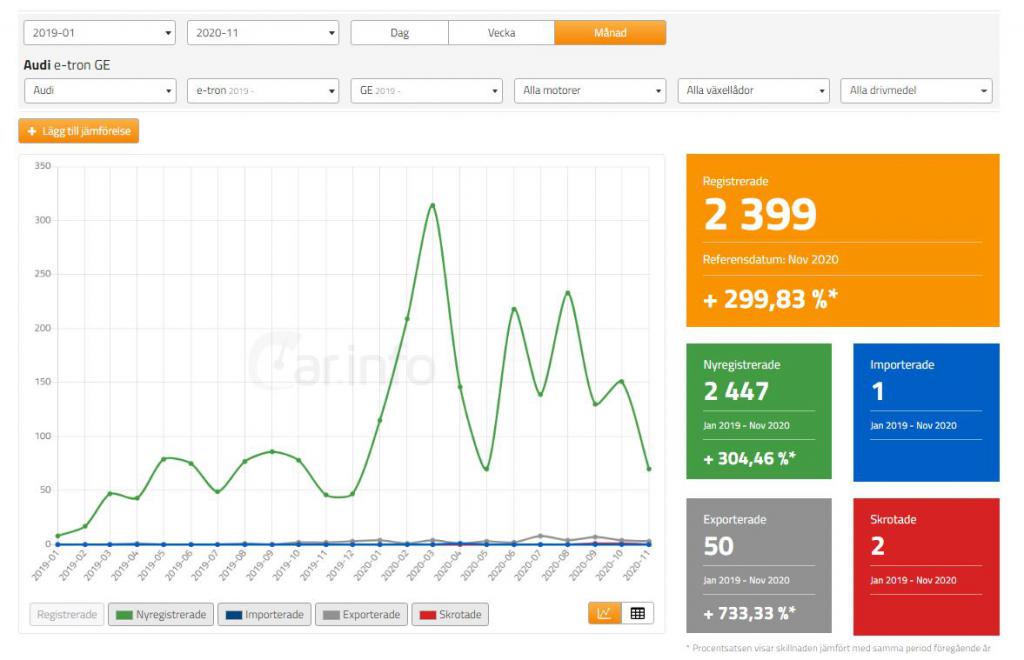Select the Månad view tab
The height and width of the screenshot is (660, 1024).
point(610,33)
